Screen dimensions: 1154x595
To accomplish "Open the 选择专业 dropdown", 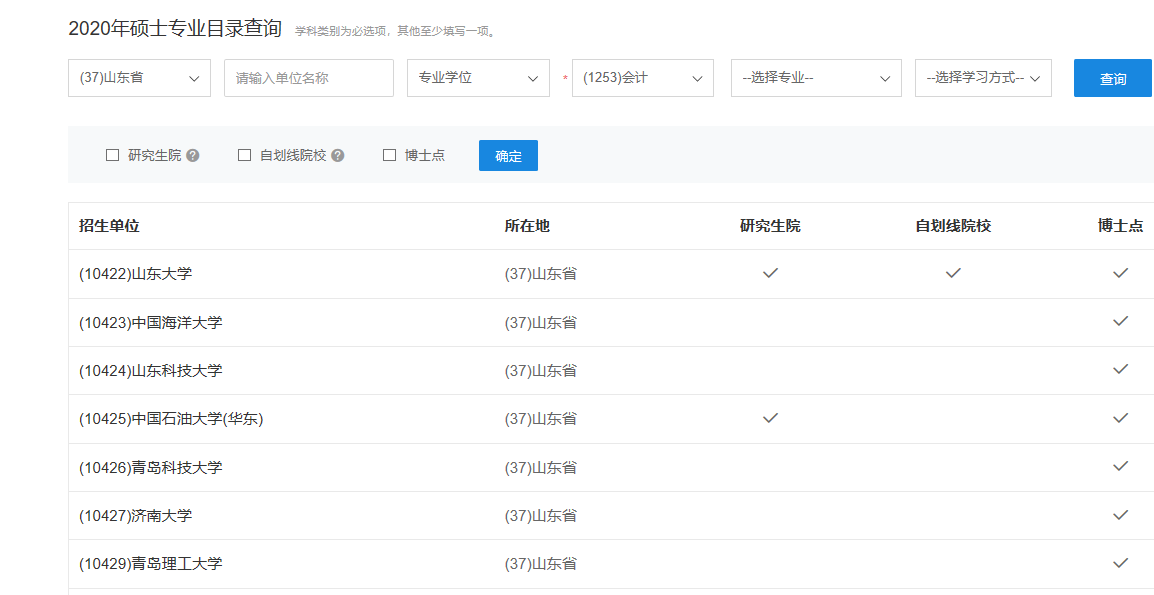I will [x=816, y=78].
